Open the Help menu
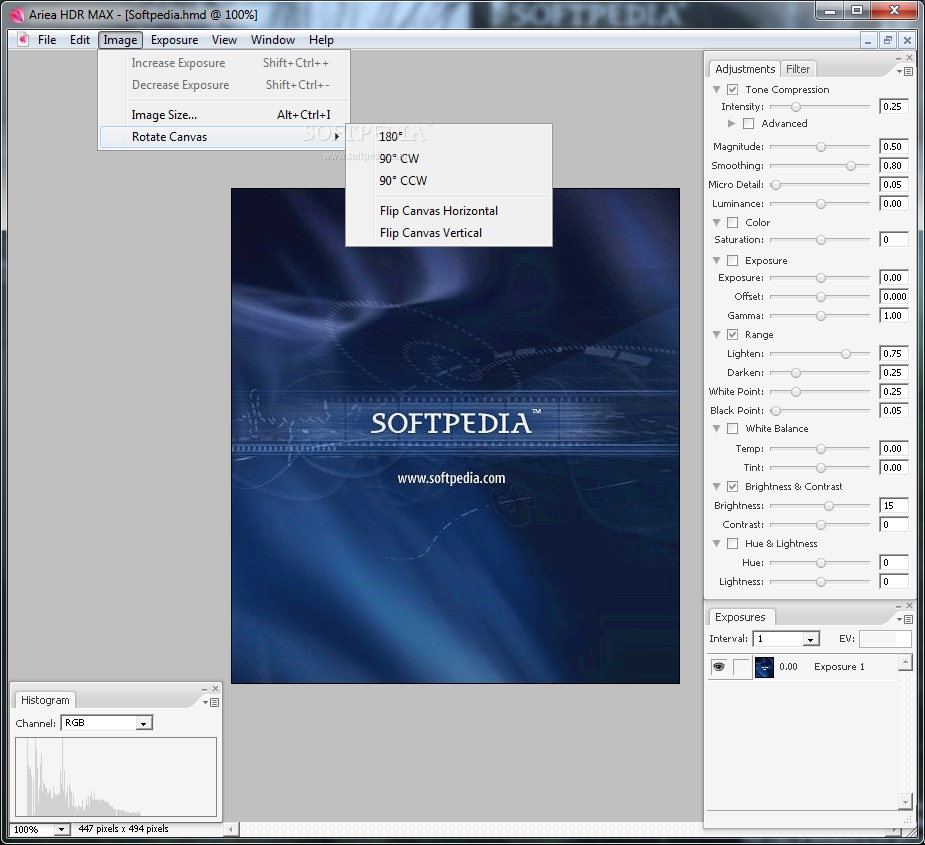The width and height of the screenshot is (925, 845). click(322, 40)
